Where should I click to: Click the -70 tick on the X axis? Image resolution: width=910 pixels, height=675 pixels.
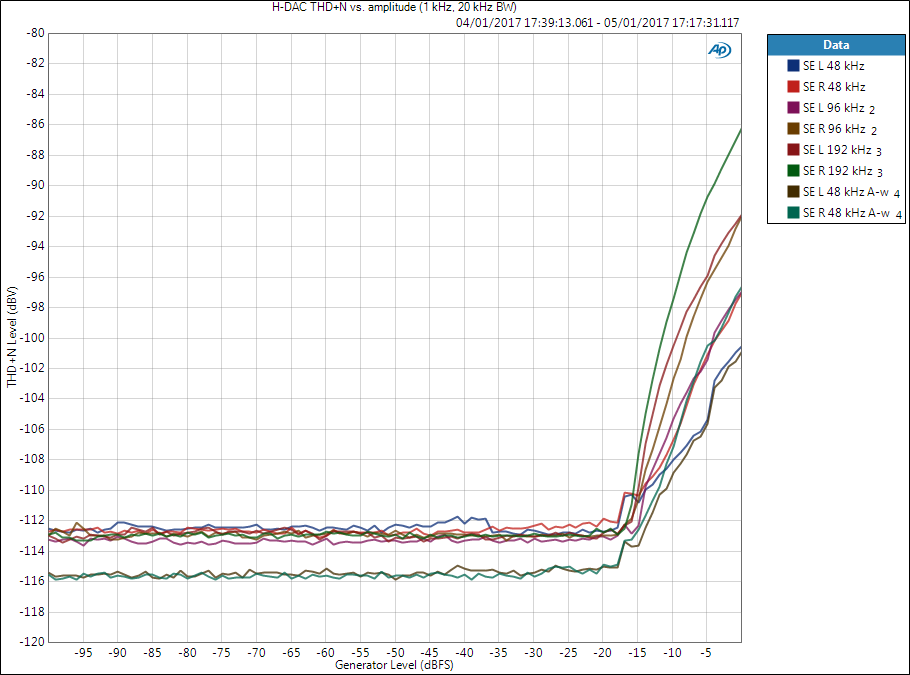click(256, 653)
